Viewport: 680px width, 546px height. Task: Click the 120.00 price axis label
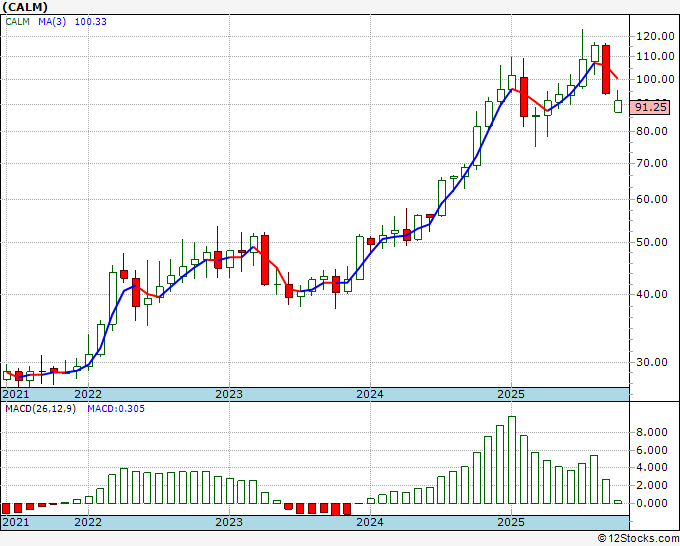click(655, 36)
